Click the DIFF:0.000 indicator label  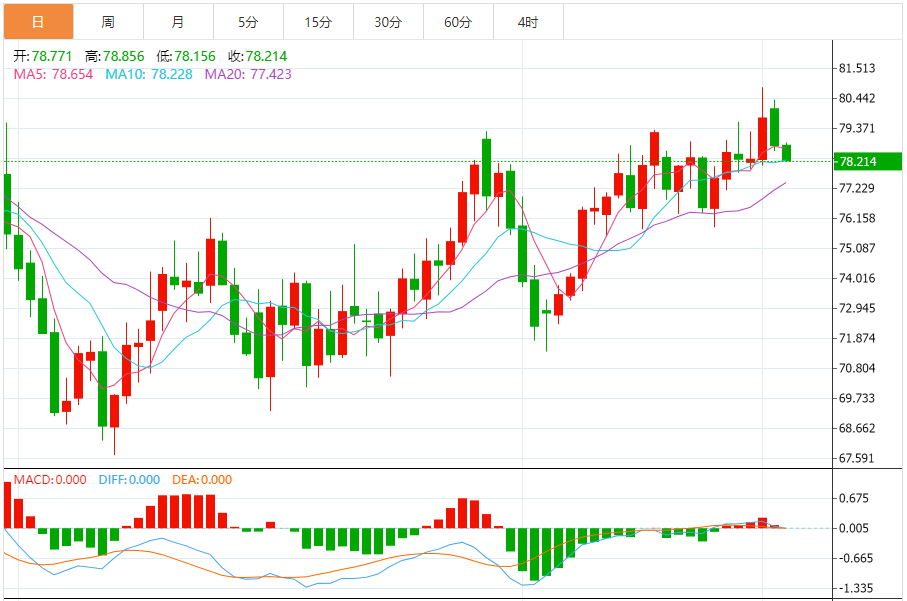point(129,480)
